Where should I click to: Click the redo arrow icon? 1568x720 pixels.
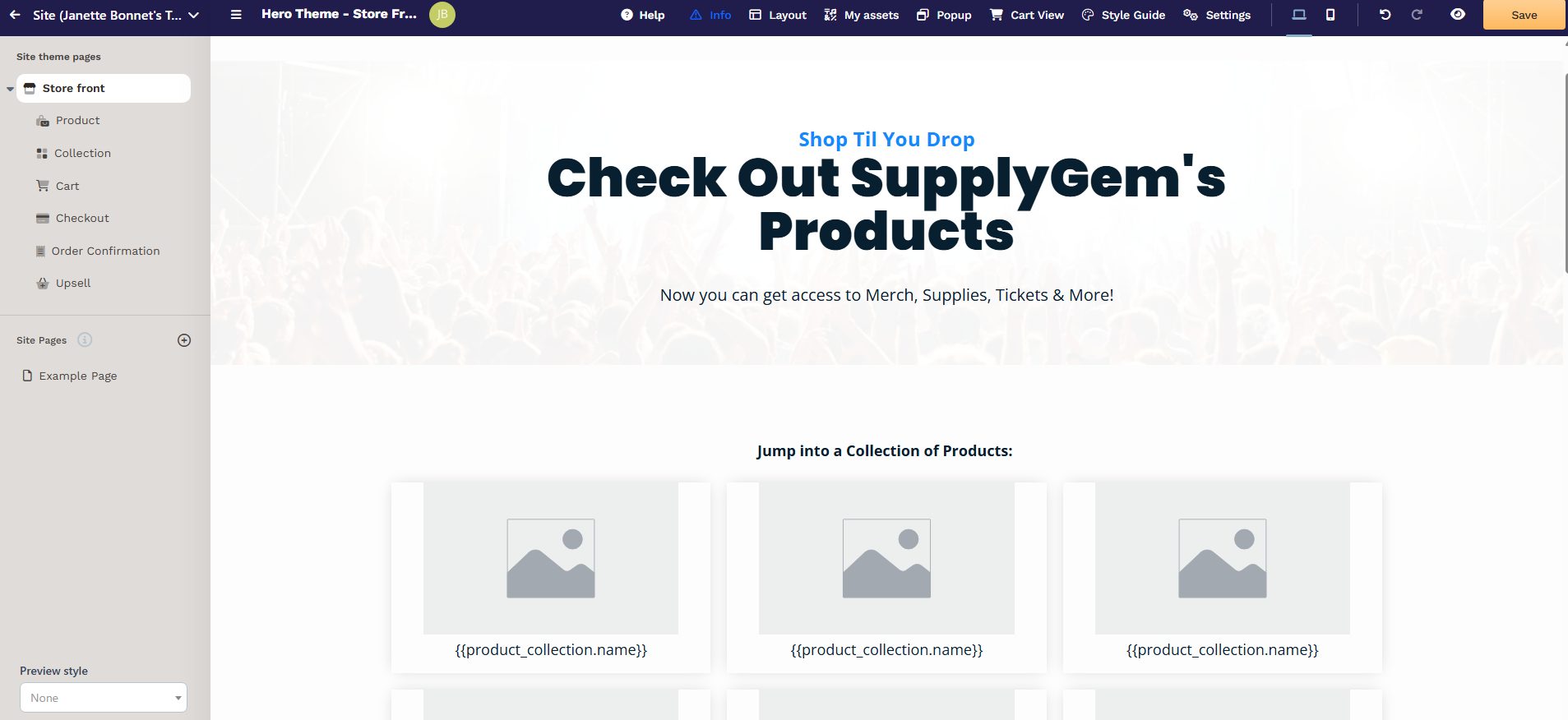coord(1417,15)
